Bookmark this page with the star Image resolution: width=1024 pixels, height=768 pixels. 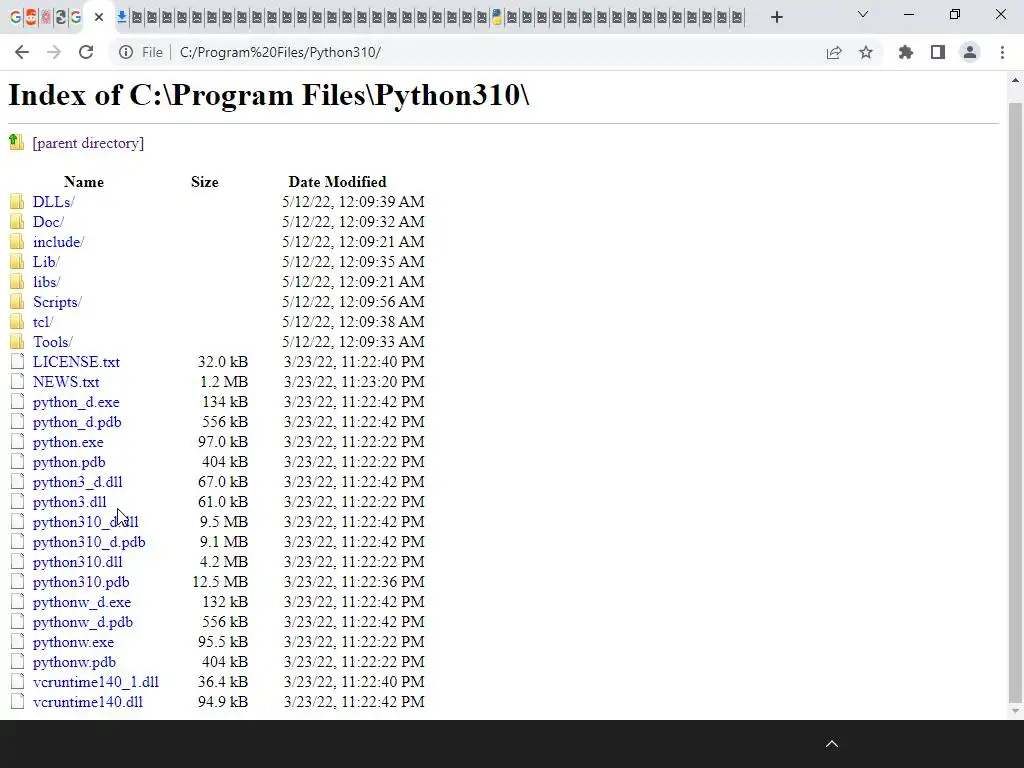(x=866, y=52)
